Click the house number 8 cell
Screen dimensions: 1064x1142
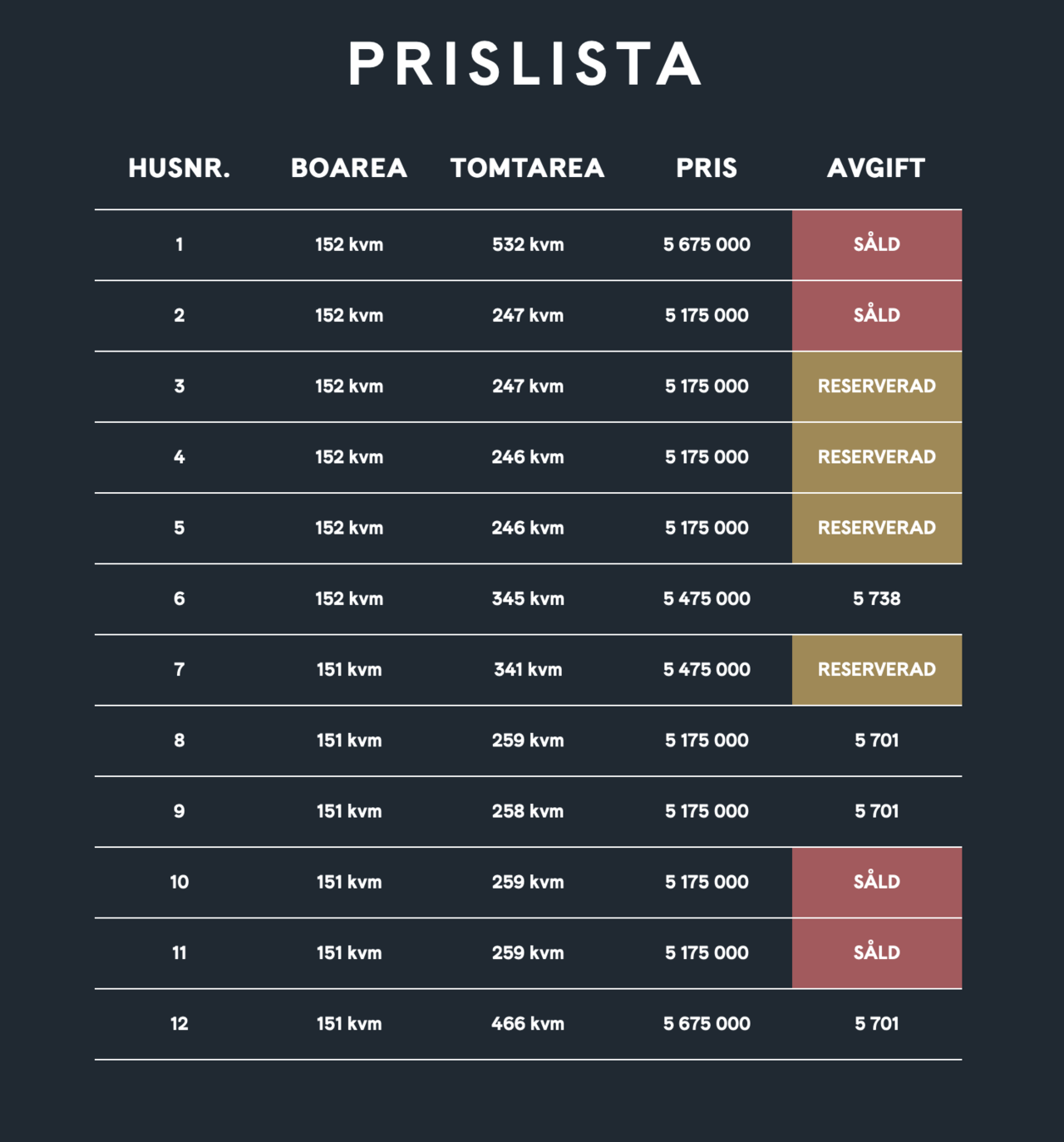(180, 741)
